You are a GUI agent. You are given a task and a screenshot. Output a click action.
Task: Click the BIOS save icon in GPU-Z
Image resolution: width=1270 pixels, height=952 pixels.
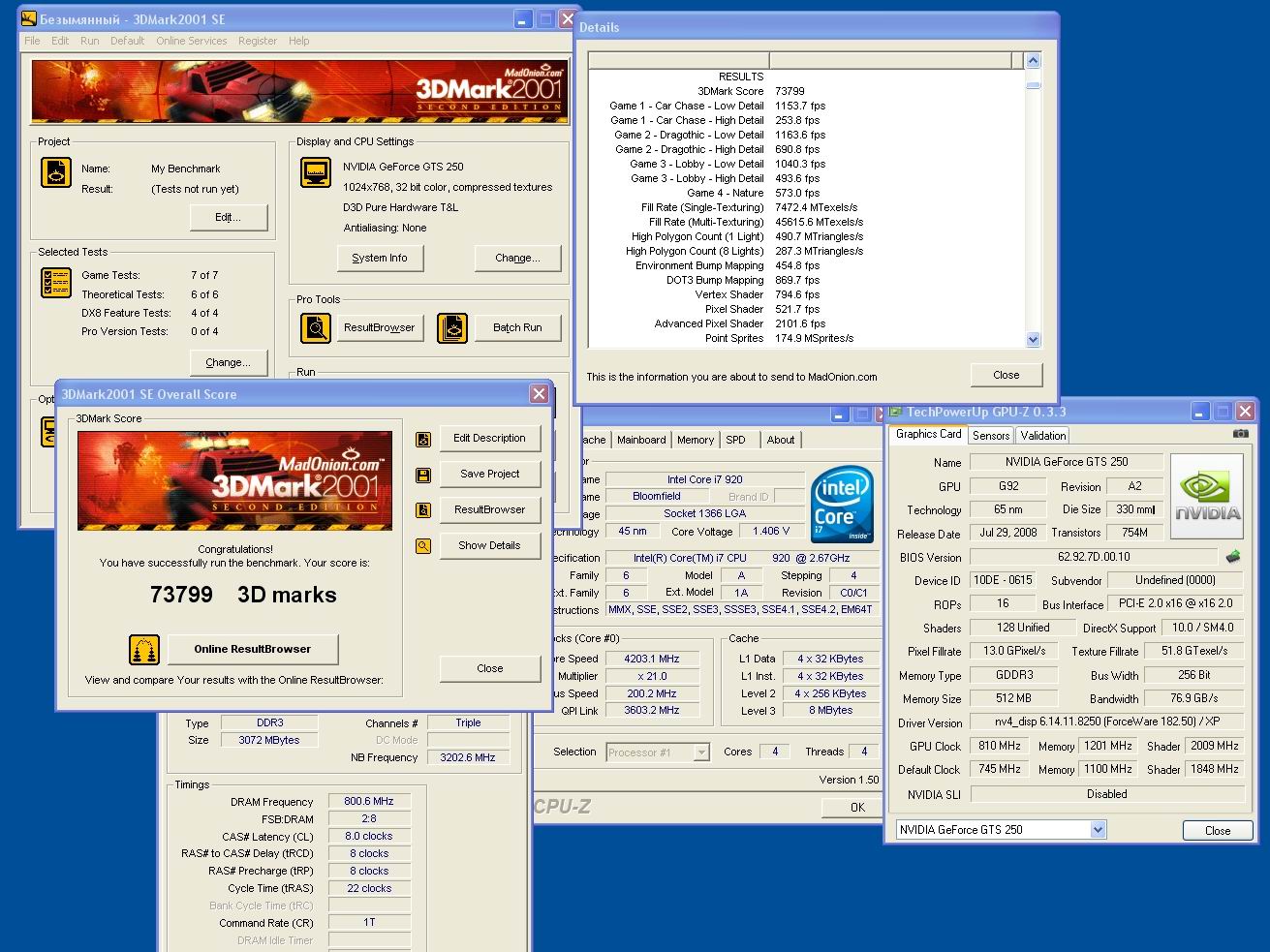1233,557
